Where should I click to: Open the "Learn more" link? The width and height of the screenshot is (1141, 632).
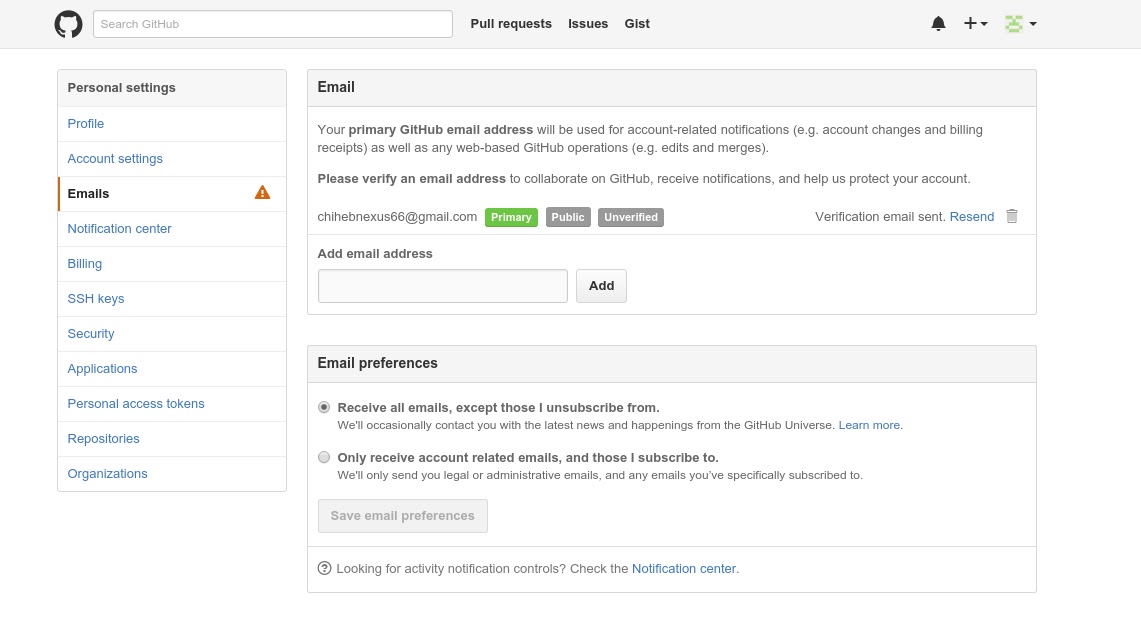point(868,424)
